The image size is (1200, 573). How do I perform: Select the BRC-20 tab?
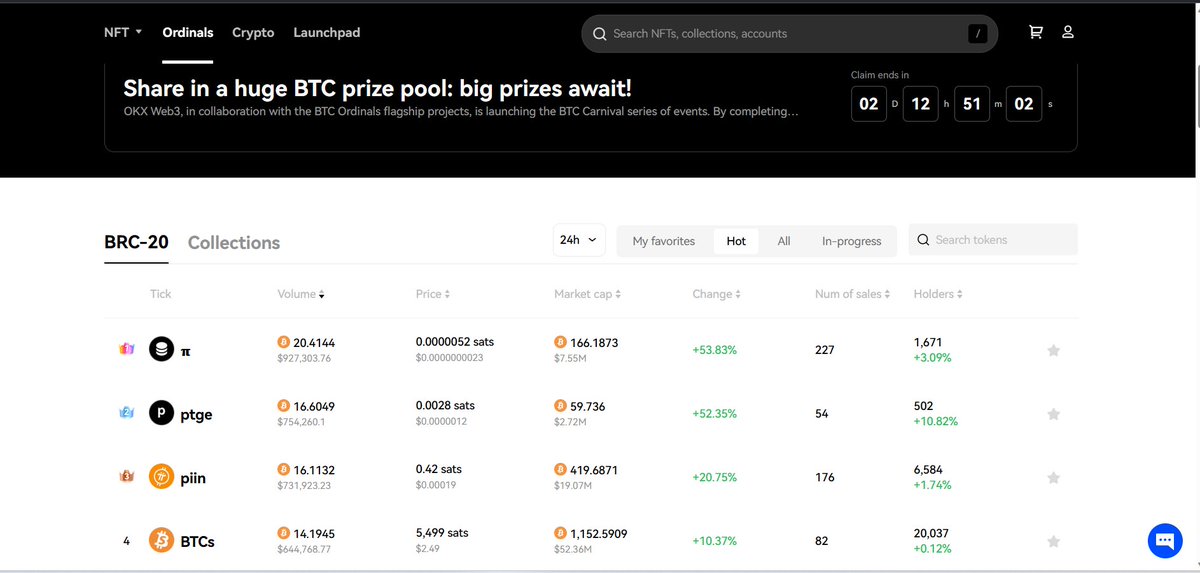(136, 242)
